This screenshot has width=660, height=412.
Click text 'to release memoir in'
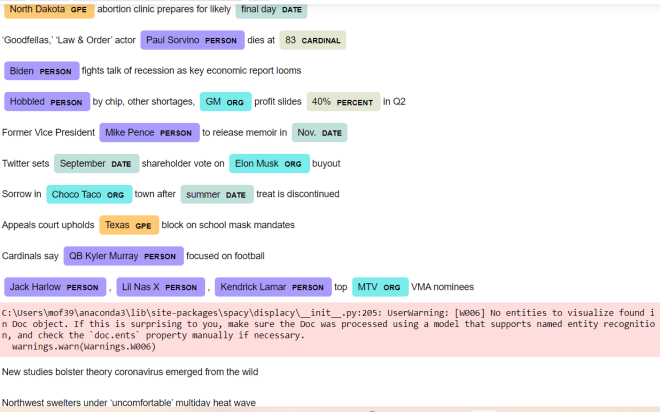point(245,133)
